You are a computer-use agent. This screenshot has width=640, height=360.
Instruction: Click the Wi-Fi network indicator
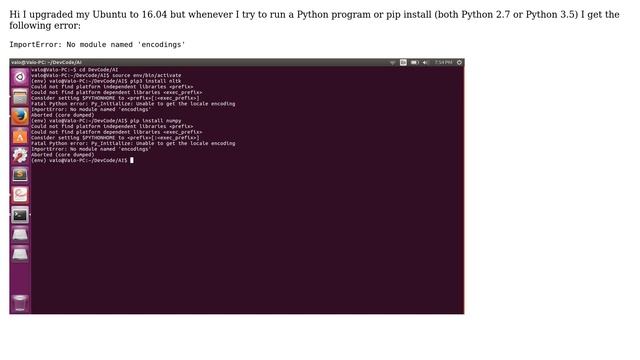click(x=393, y=62)
